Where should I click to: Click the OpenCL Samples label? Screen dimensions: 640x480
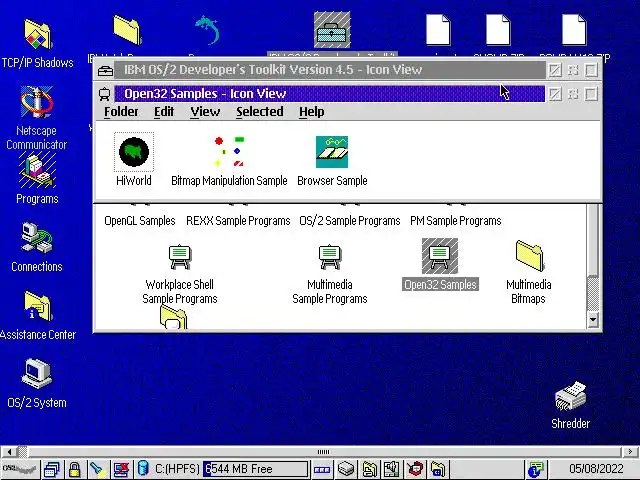(140, 221)
